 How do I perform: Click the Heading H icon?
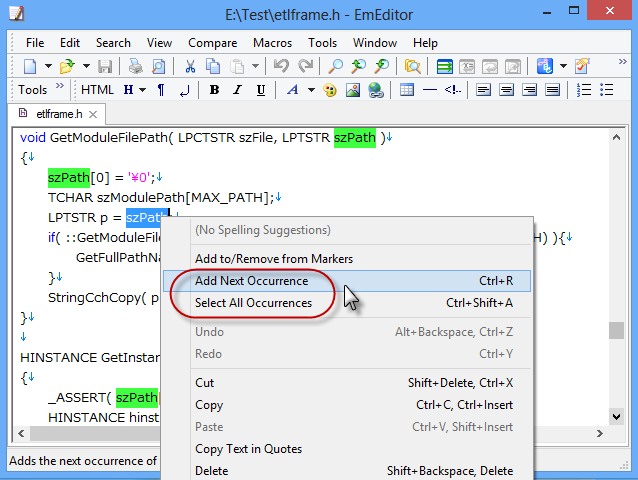(129, 90)
